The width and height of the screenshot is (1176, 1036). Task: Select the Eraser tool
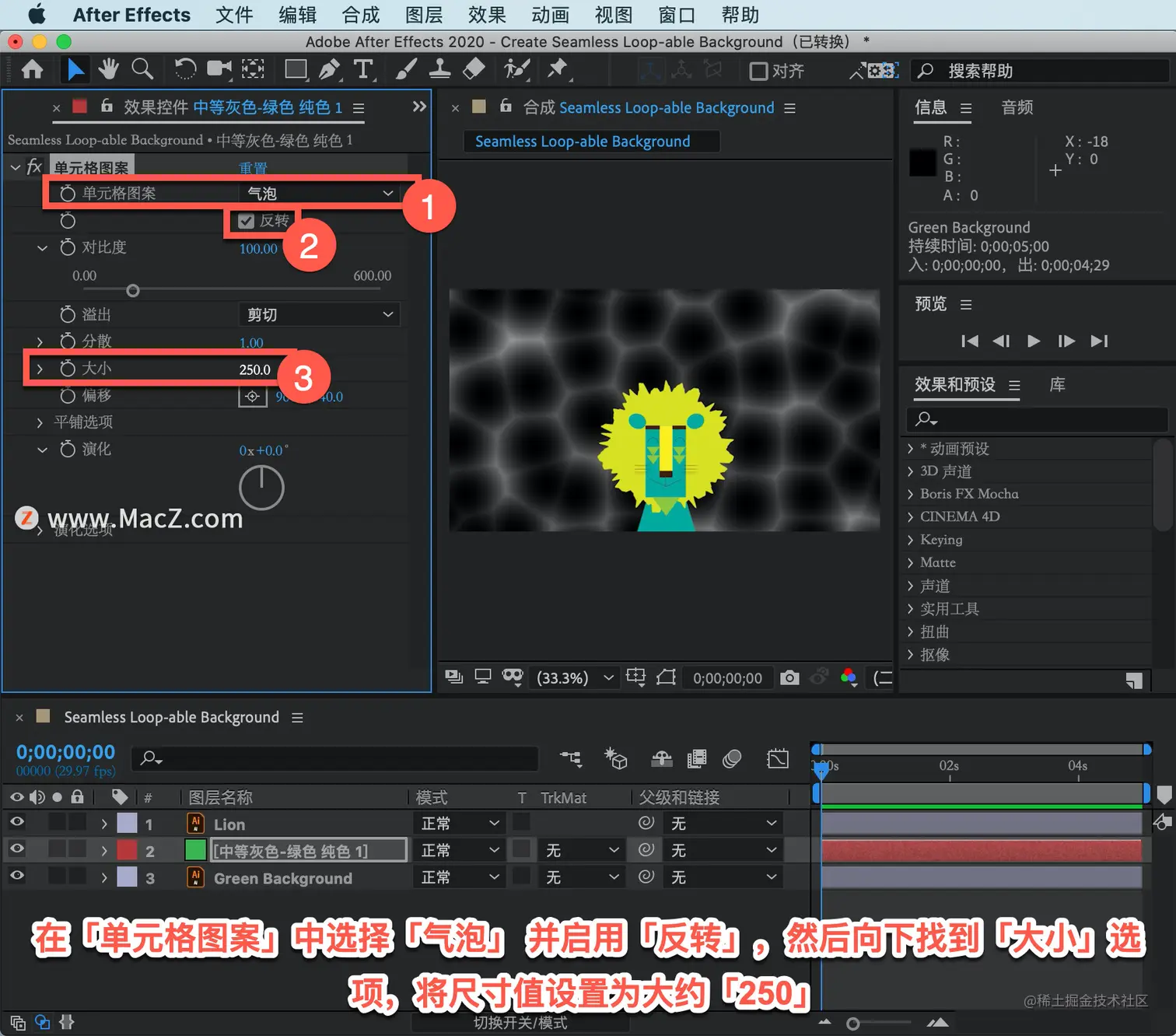click(x=474, y=70)
